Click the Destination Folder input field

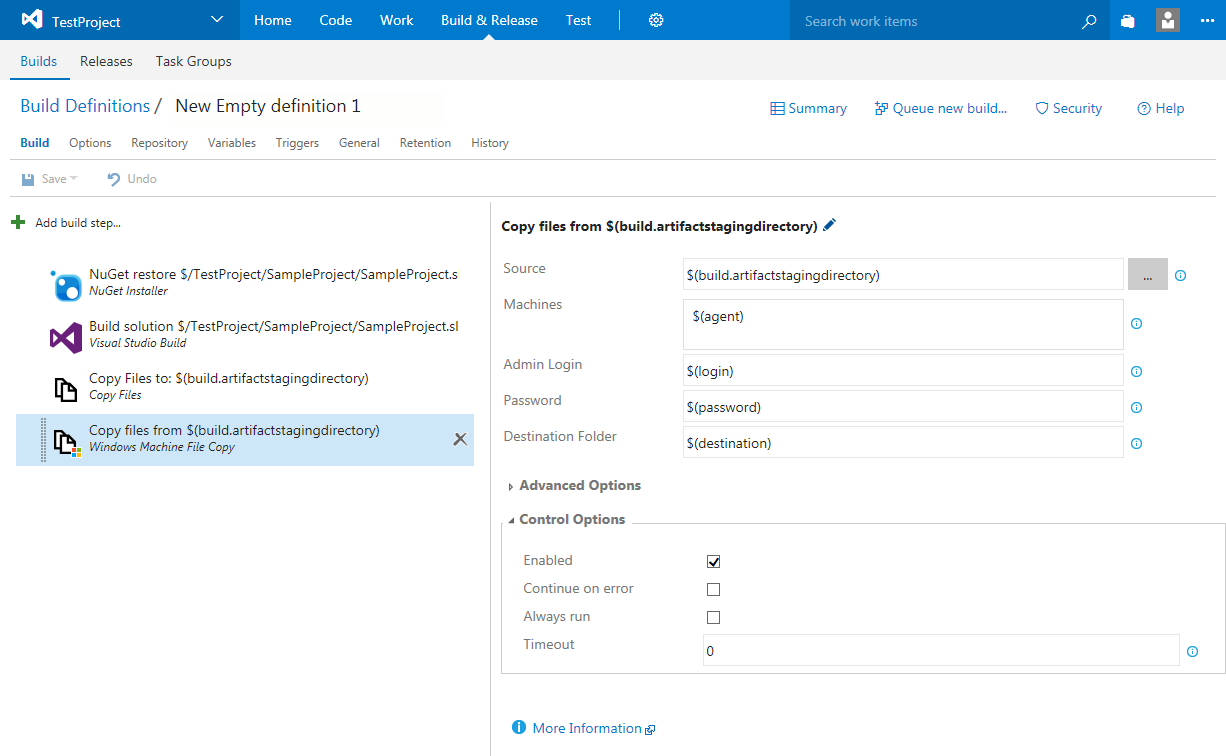pyautogui.click(x=903, y=443)
